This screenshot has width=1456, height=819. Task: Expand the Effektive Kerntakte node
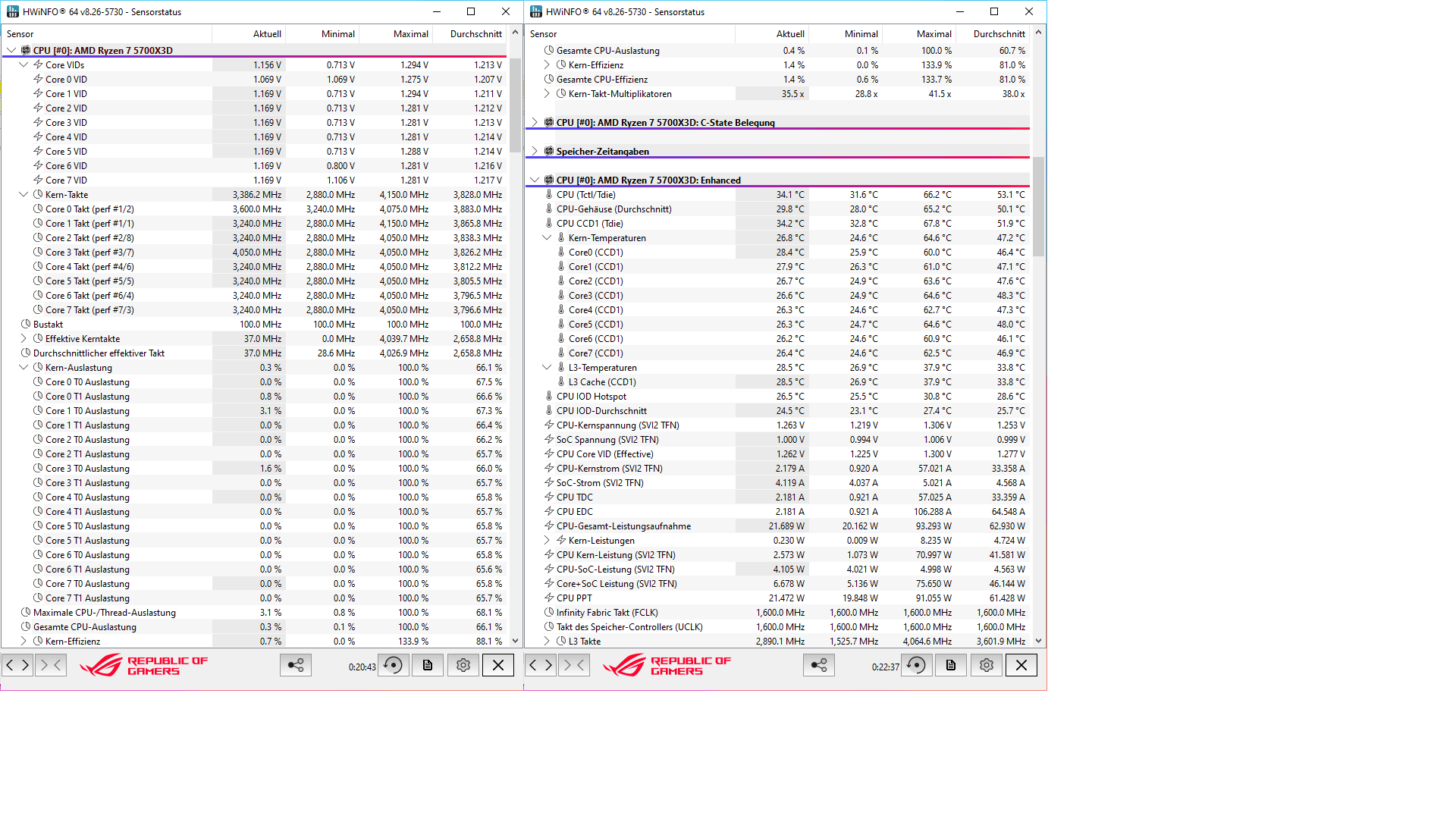[x=24, y=339]
